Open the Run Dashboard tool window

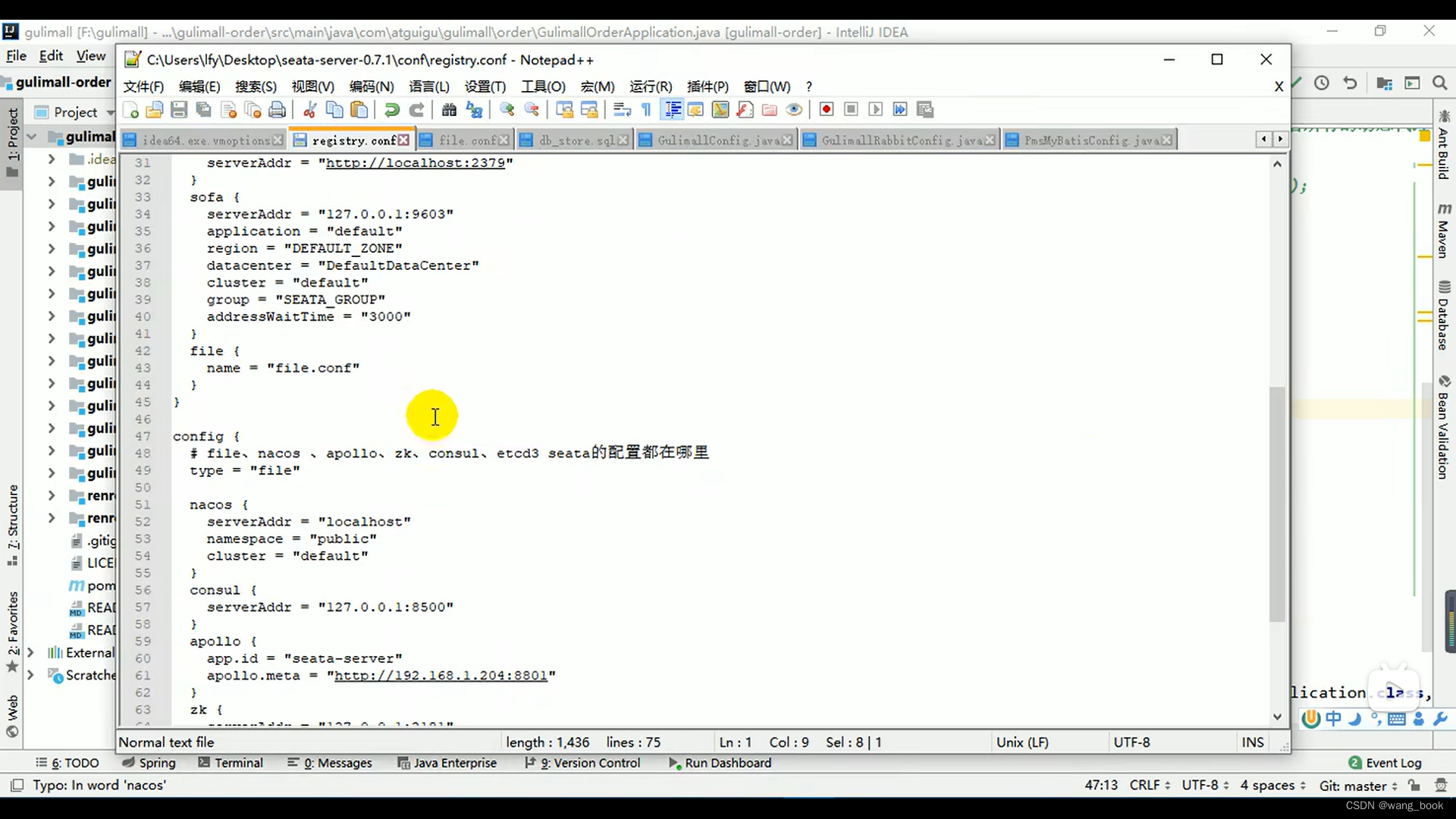720,763
